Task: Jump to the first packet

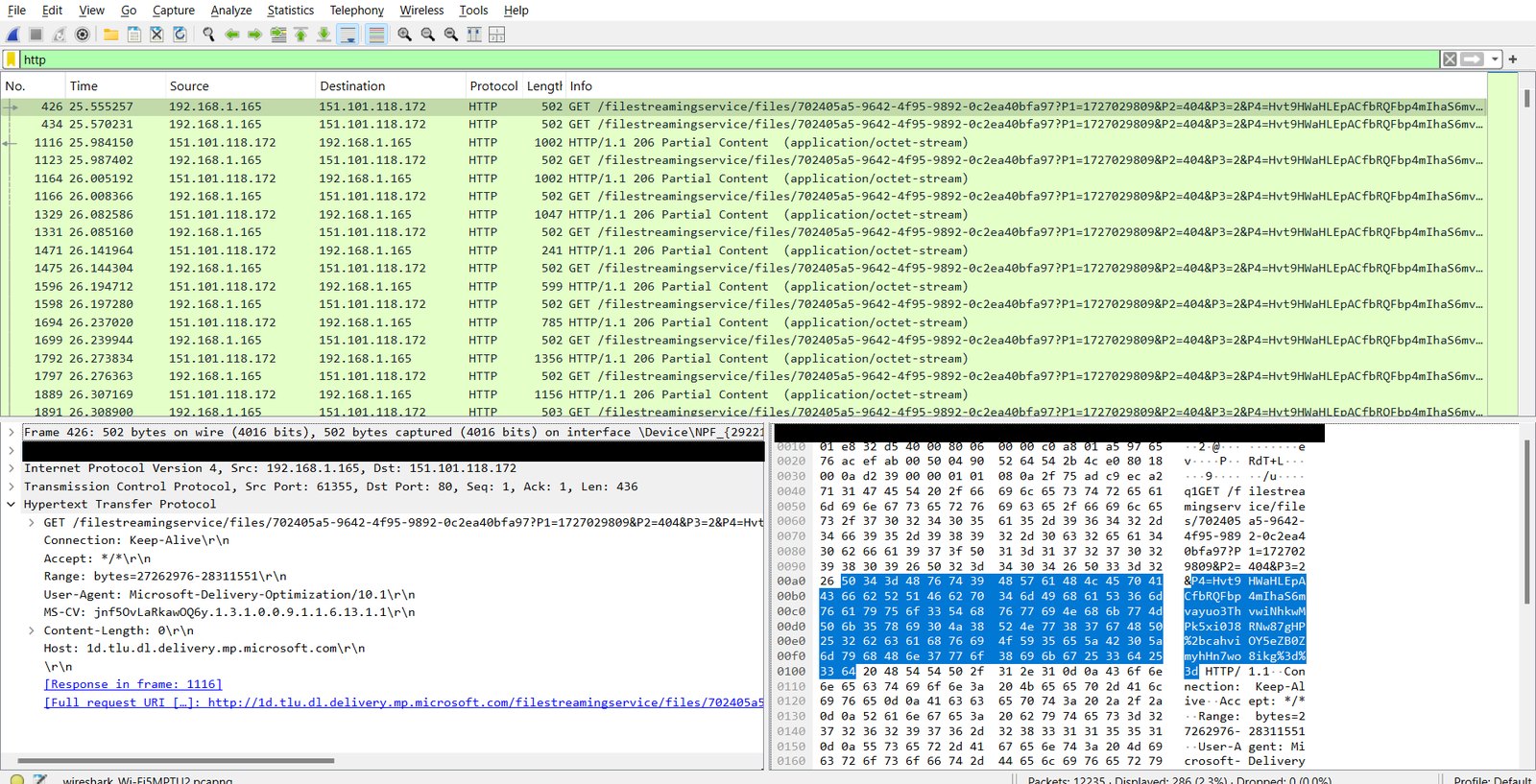Action: pyautogui.click(x=301, y=35)
